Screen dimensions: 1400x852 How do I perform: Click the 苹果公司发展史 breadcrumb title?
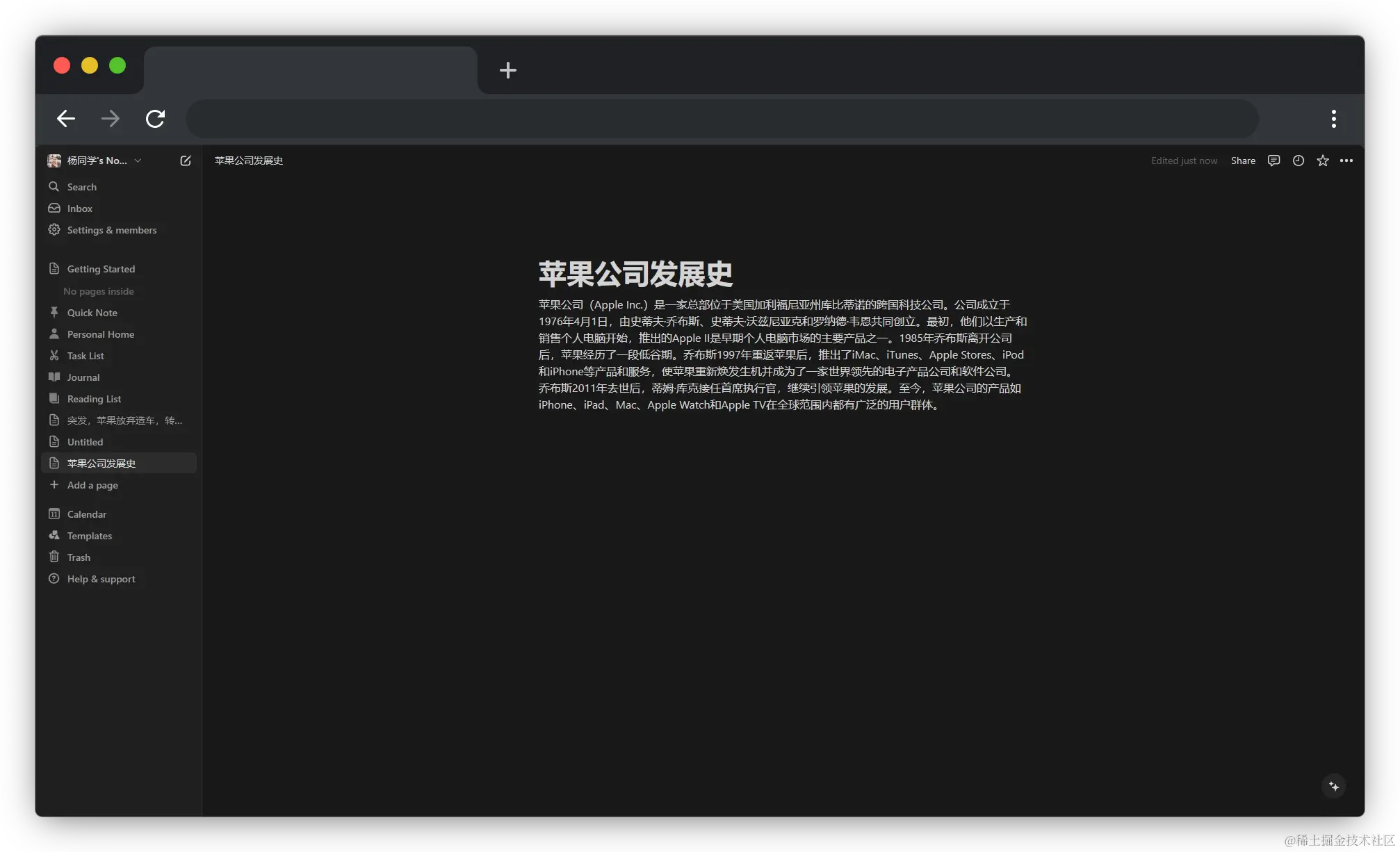point(249,161)
